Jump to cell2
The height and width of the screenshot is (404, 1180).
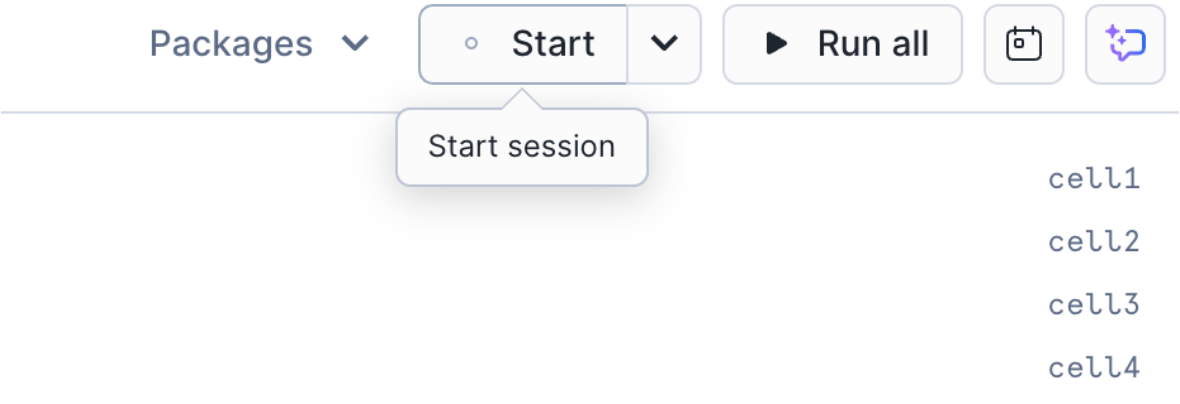pyautogui.click(x=1094, y=242)
